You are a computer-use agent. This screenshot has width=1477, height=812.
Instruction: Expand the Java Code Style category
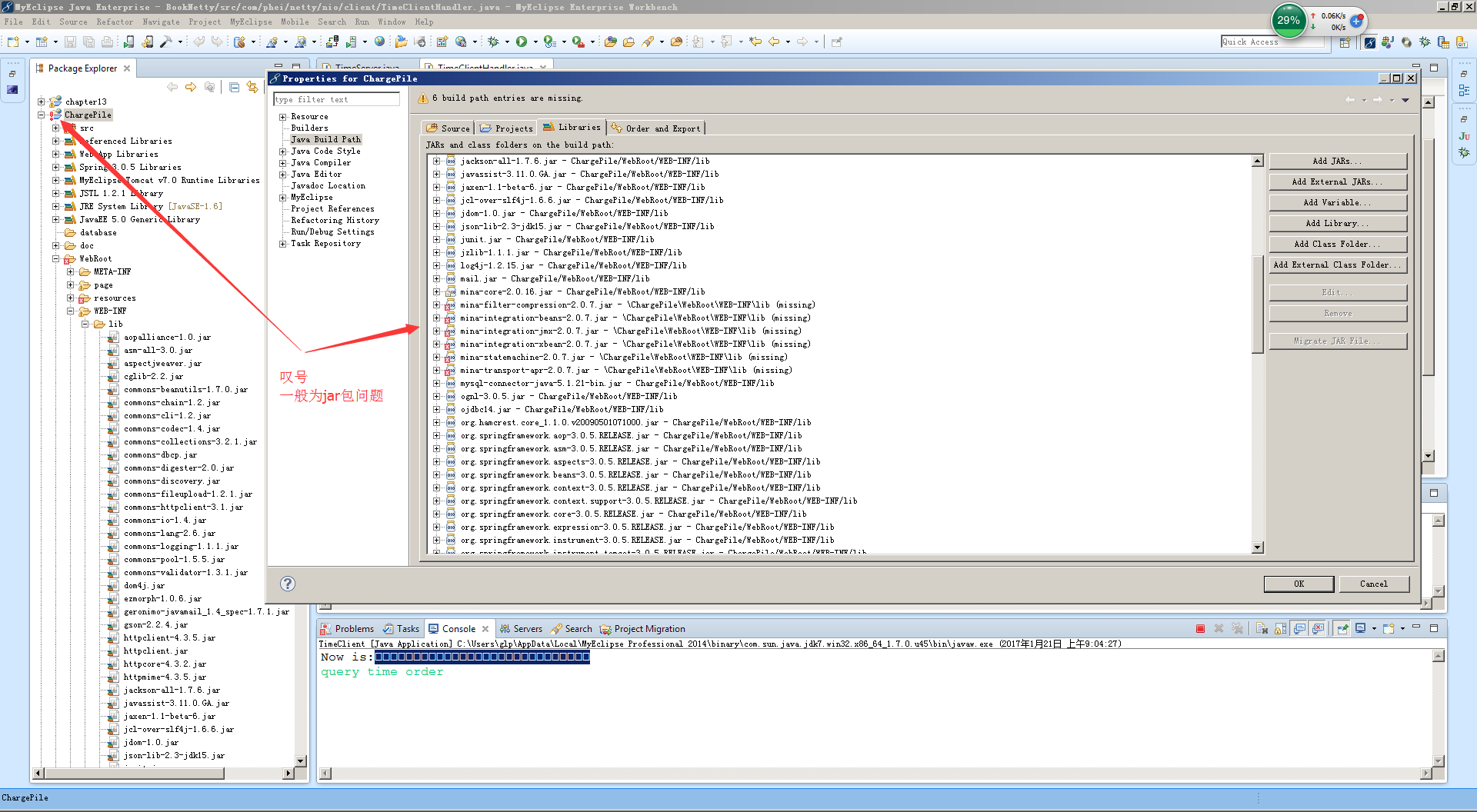[x=282, y=151]
